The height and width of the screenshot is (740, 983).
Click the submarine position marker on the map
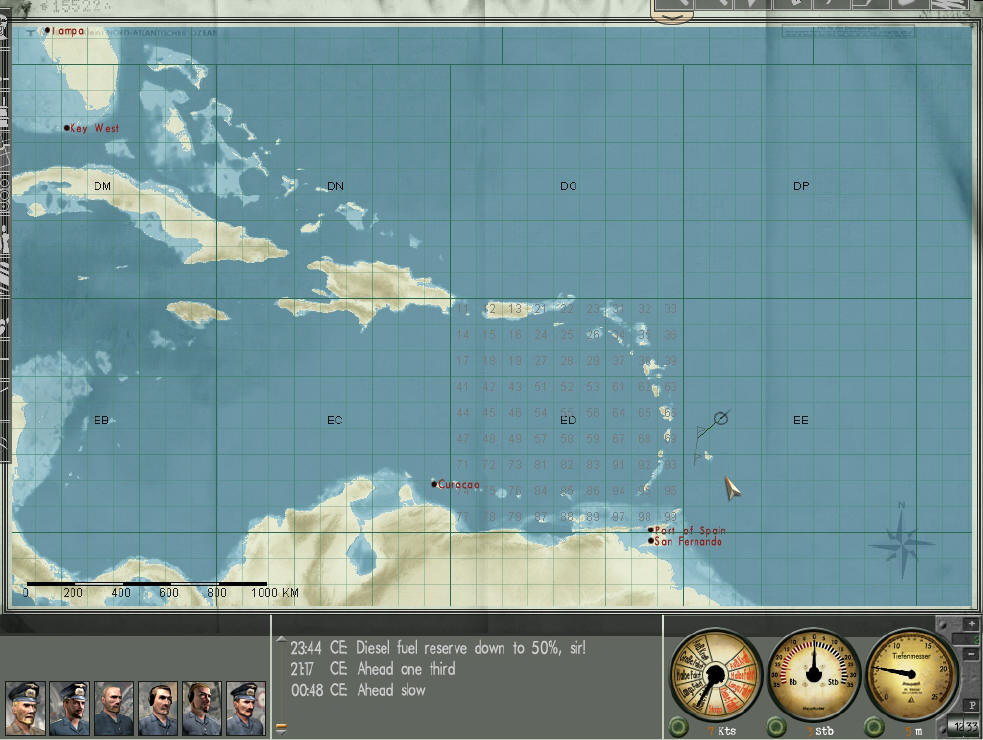click(x=721, y=418)
